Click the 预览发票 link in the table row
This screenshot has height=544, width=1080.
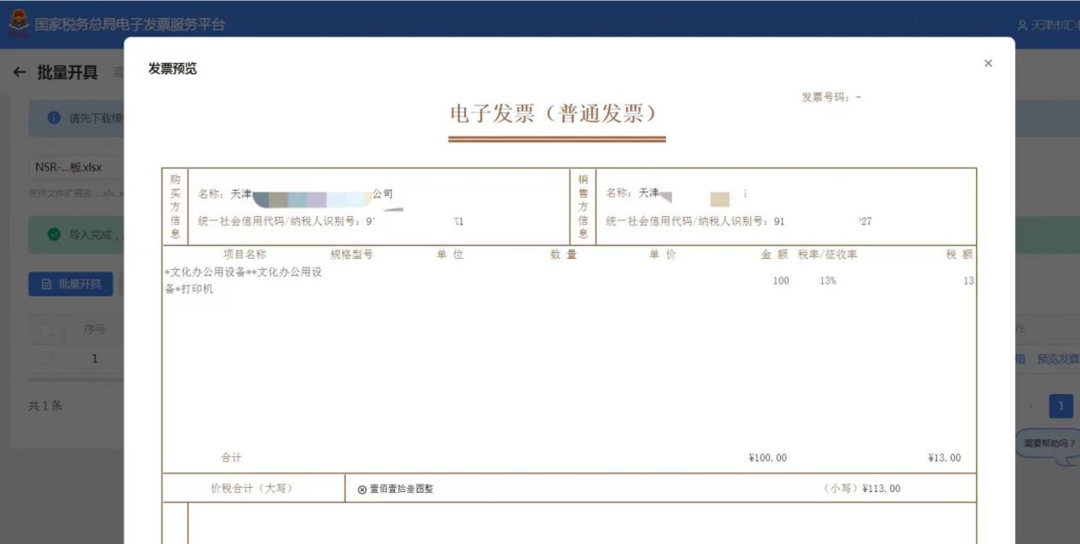coord(1057,358)
